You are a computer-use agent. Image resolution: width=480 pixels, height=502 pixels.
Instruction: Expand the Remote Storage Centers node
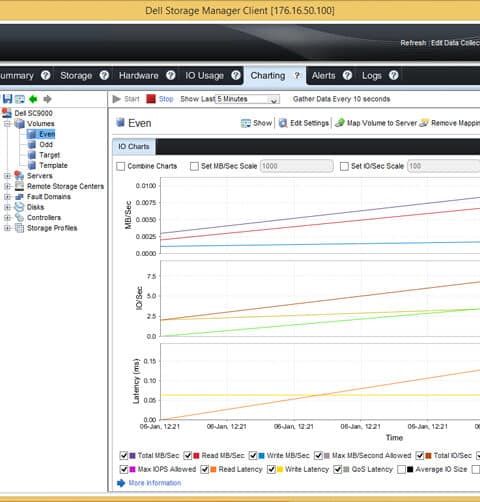coord(7,186)
